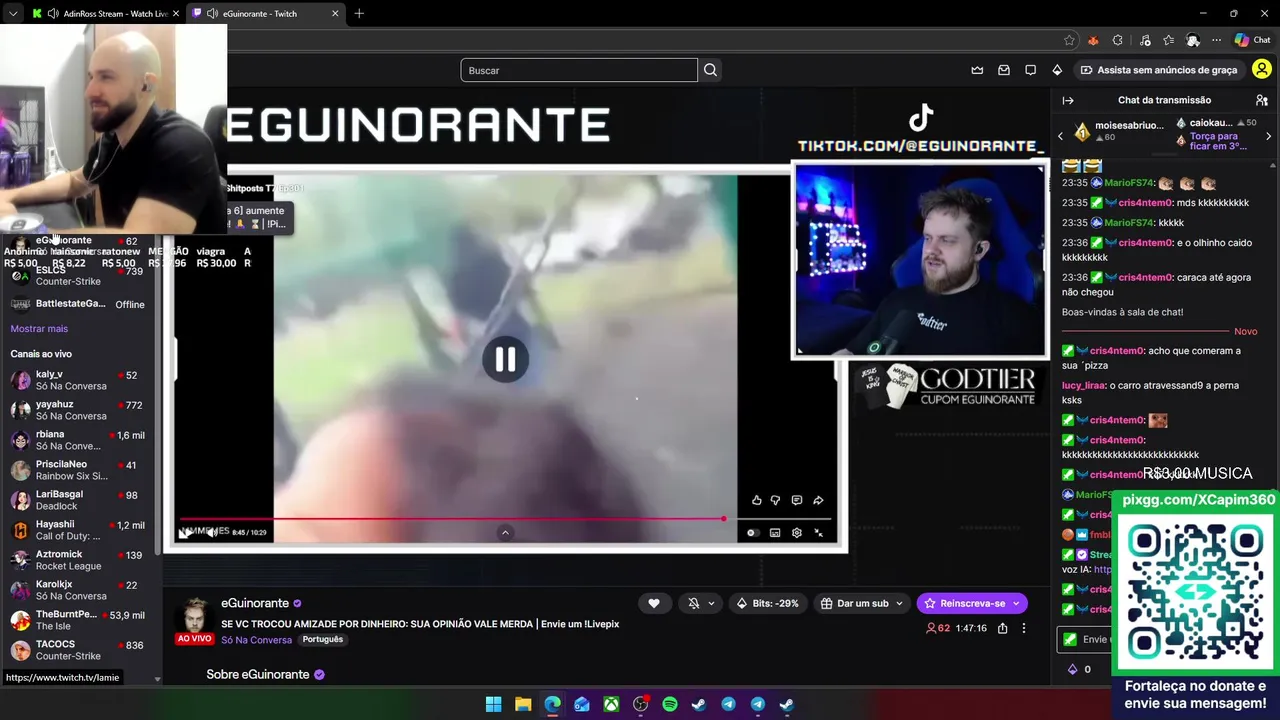The width and height of the screenshot is (1280, 720).
Task: Open the yellow user avatar menu
Action: [x=1262, y=70]
